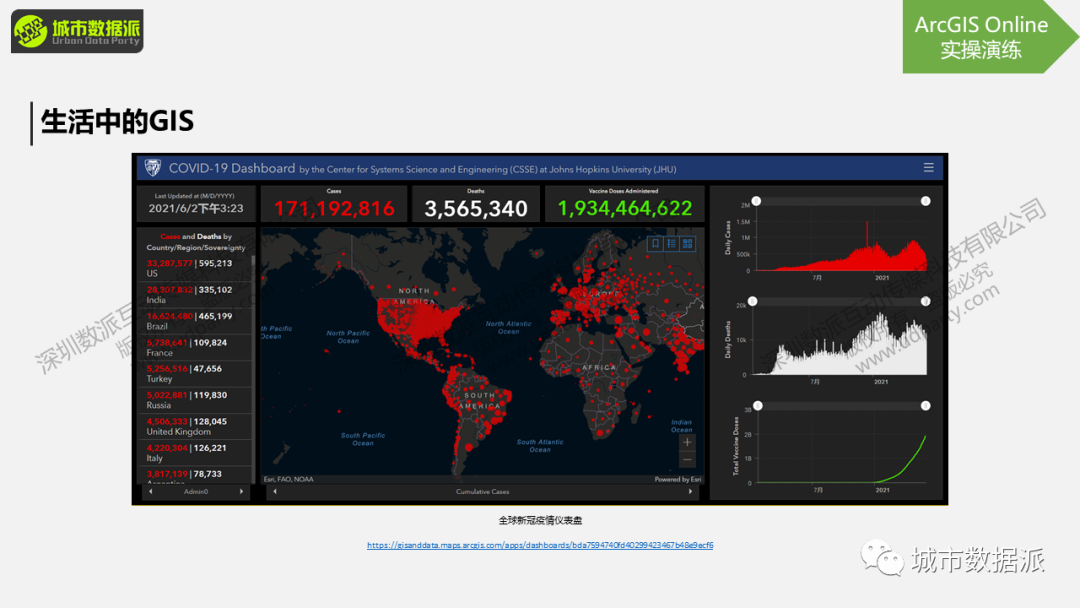Click the COVID-19 Dashboard title
The image size is (1080, 608).
(232, 168)
